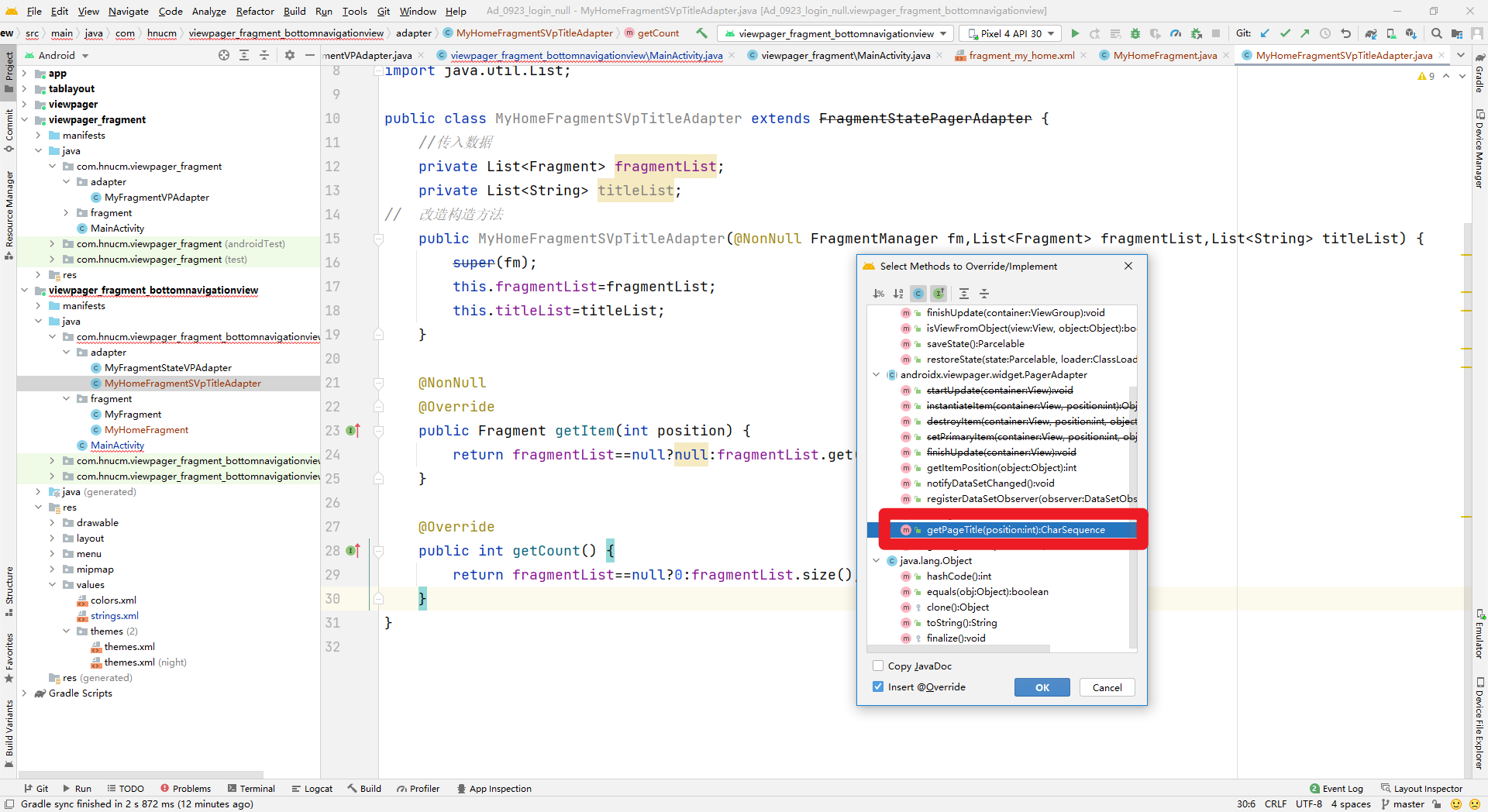Expand the tablayout module
The image size is (1488, 812).
coord(24,89)
